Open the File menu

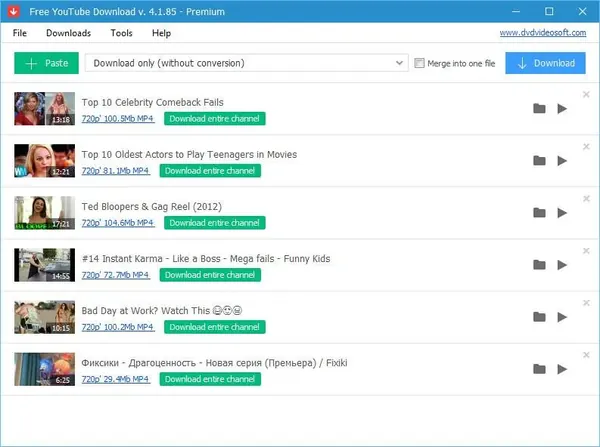click(x=20, y=33)
